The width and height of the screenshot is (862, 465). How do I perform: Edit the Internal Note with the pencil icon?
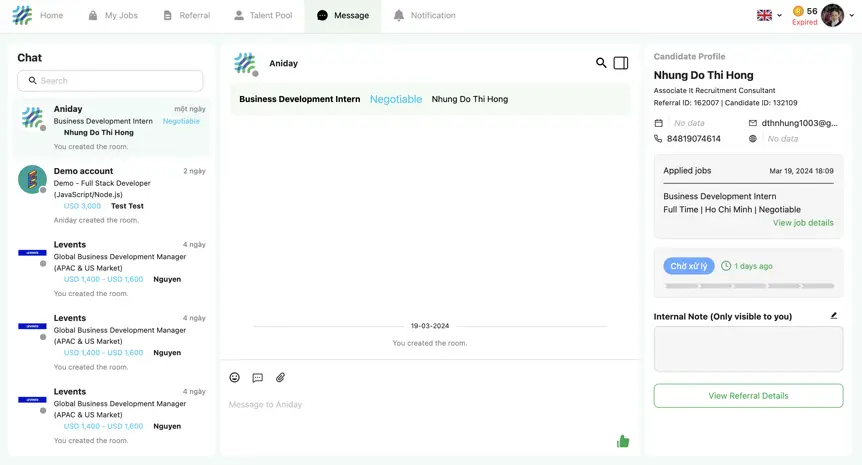click(833, 315)
